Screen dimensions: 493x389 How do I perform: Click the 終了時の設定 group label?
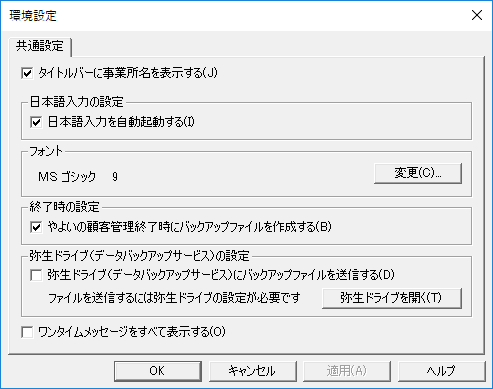coord(64,207)
